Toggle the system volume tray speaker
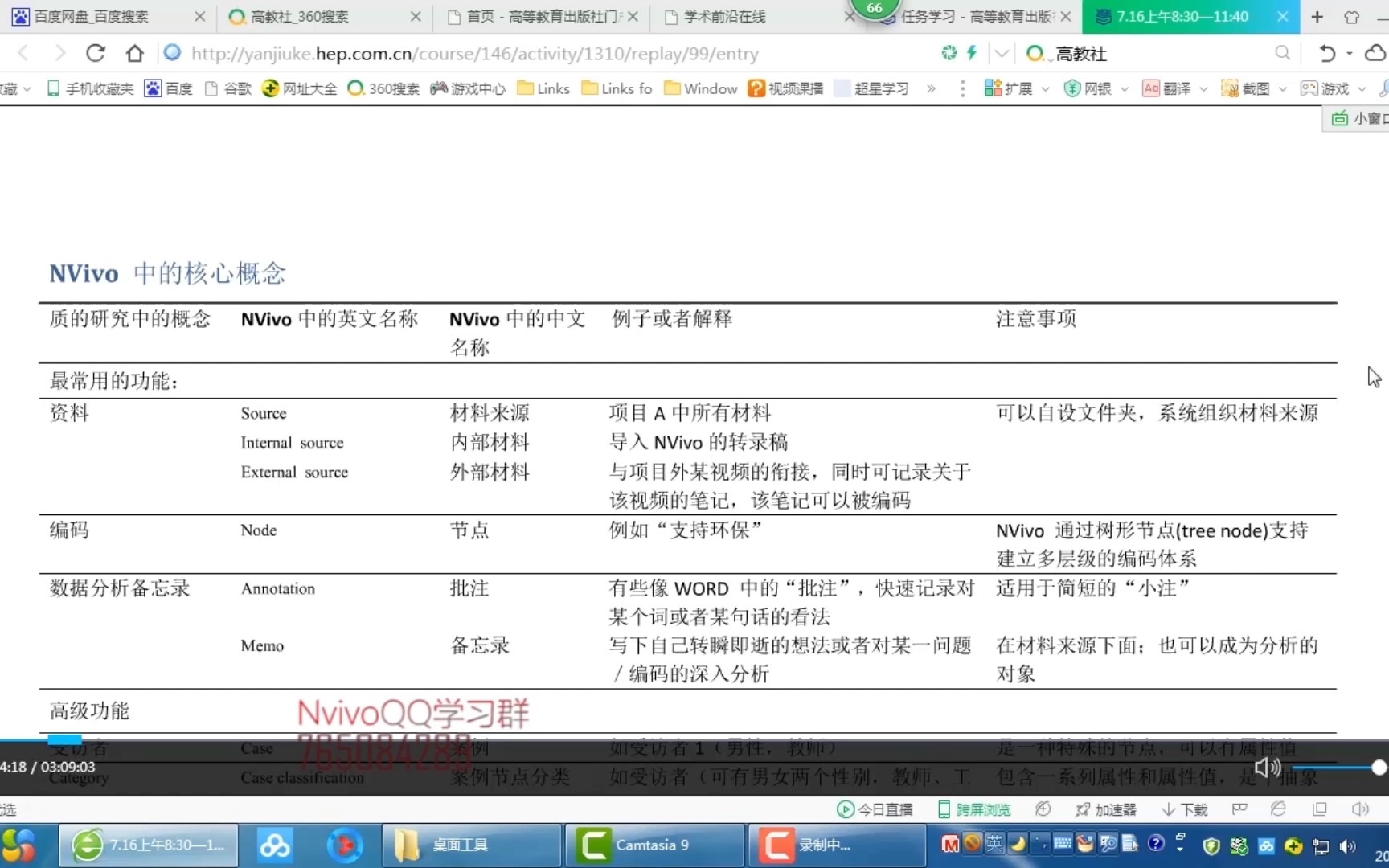Viewport: 1389px width, 868px height. pos(1348,845)
